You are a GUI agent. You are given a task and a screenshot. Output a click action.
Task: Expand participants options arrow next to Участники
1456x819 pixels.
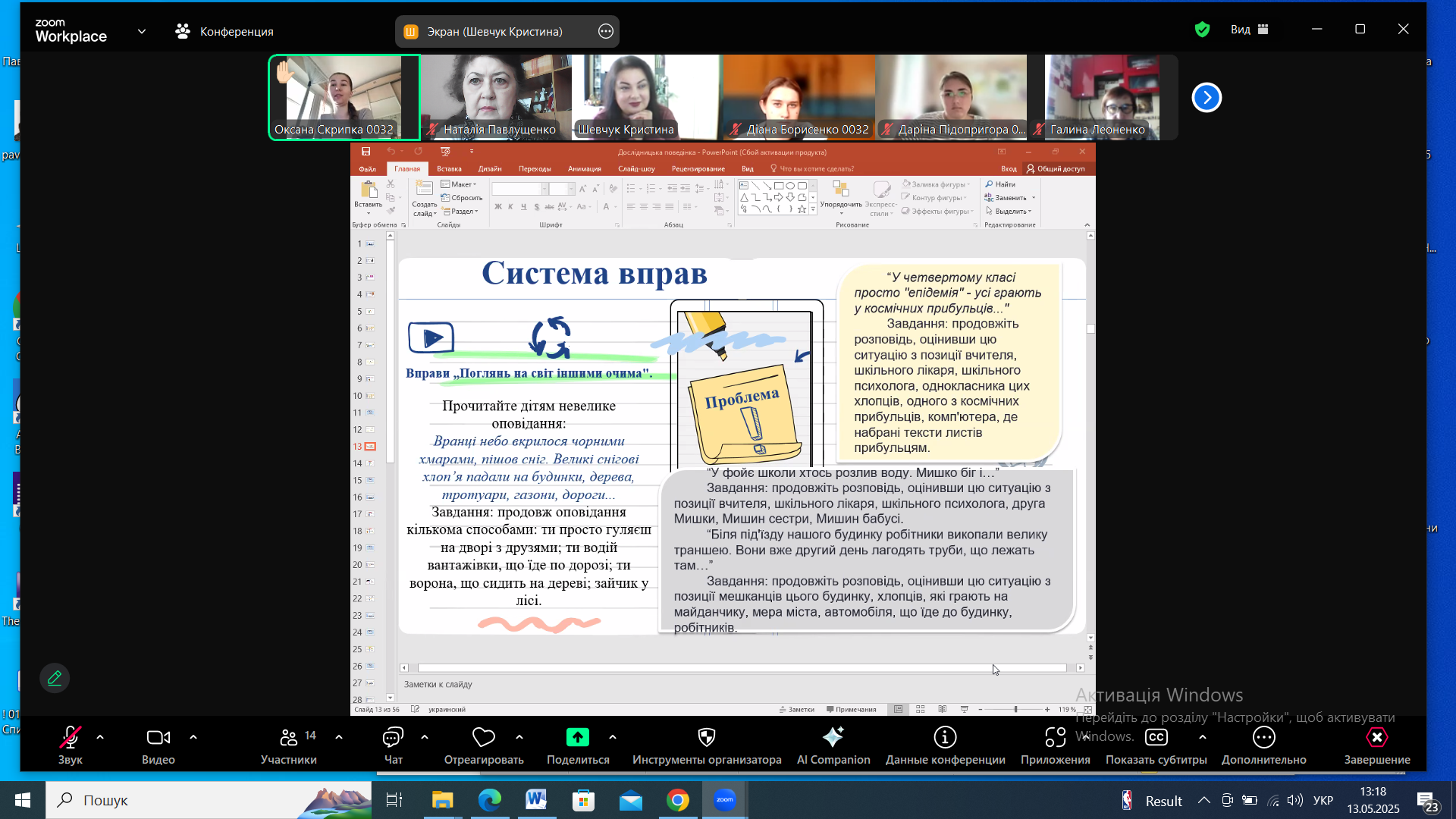click(339, 736)
